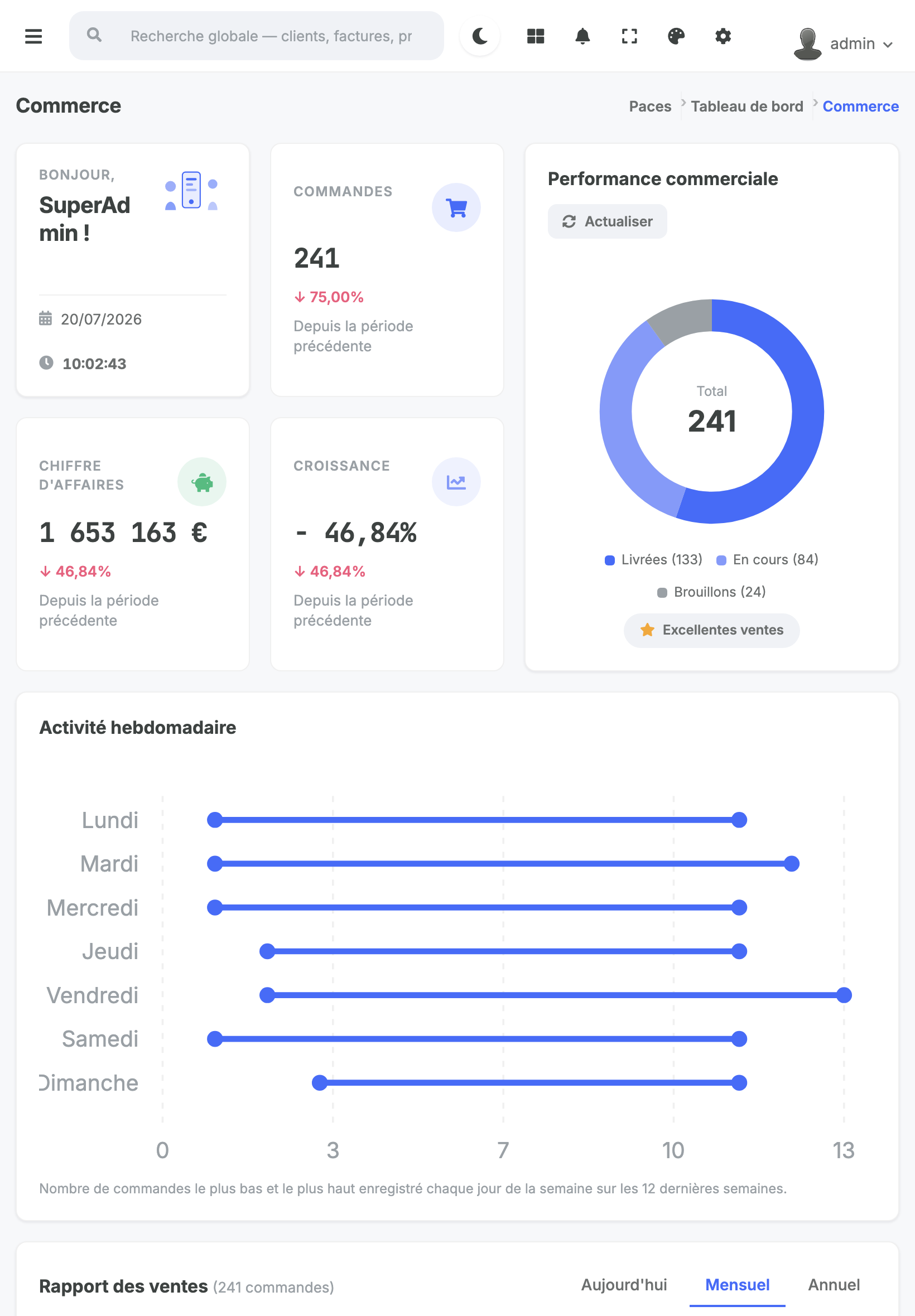Click the Actualiser refresh button
The height and width of the screenshot is (1316, 915).
(608, 222)
